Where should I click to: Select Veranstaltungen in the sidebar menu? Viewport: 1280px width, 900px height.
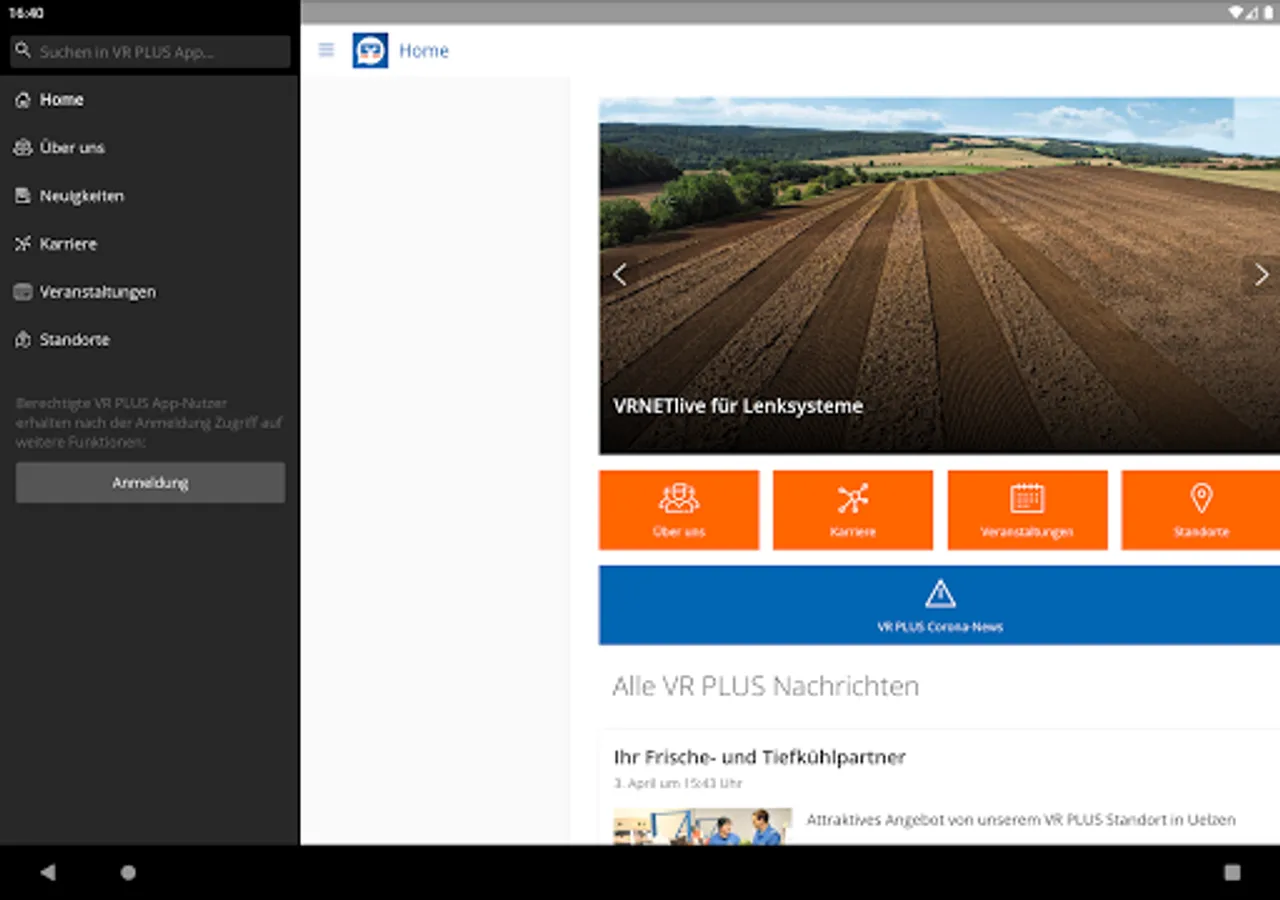coord(150,292)
